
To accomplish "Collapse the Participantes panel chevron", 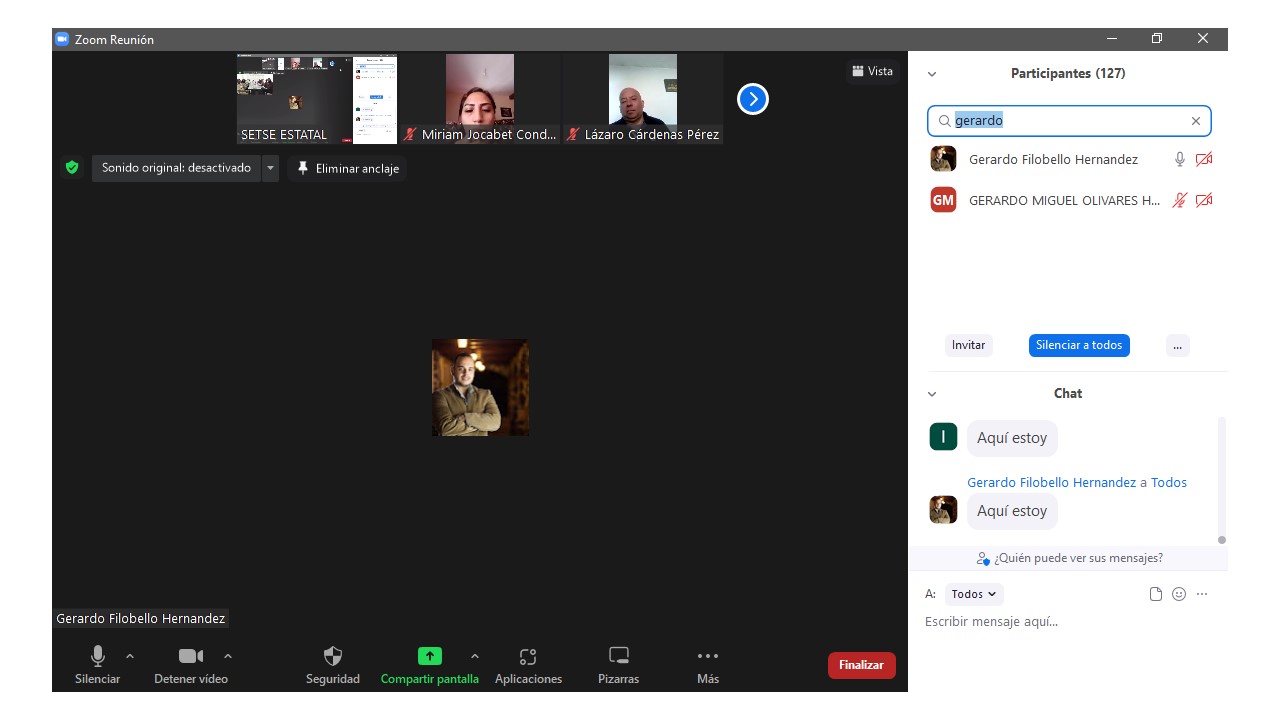I will point(932,74).
